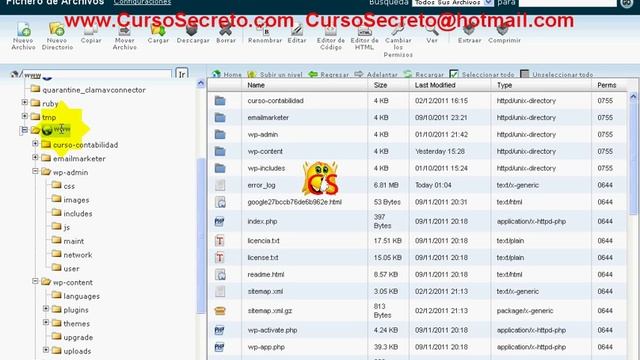This screenshot has width=640, height=360.
Task: Click the Editar toolbar icon
Action: click(x=297, y=30)
